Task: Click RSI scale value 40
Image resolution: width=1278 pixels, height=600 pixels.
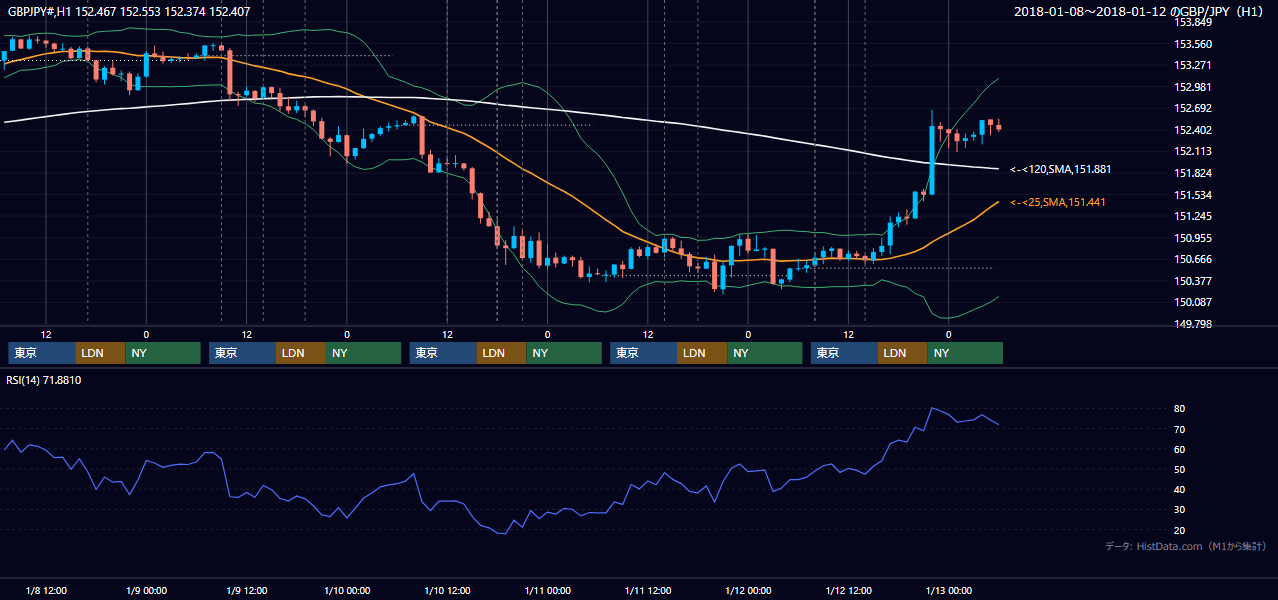Action: (1180, 490)
